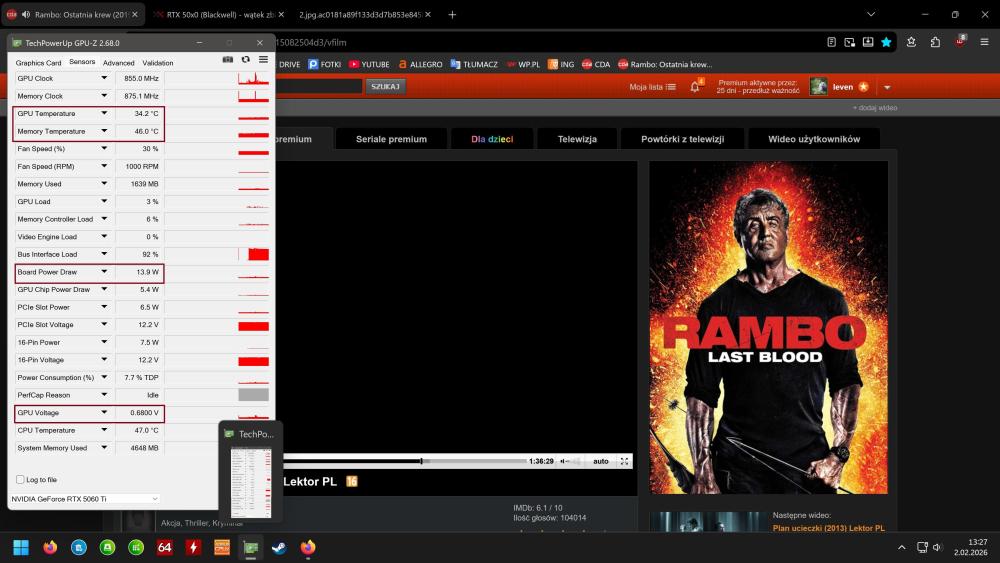The image size is (1000, 563).
Task: Open Steam from the taskbar
Action: tap(279, 547)
